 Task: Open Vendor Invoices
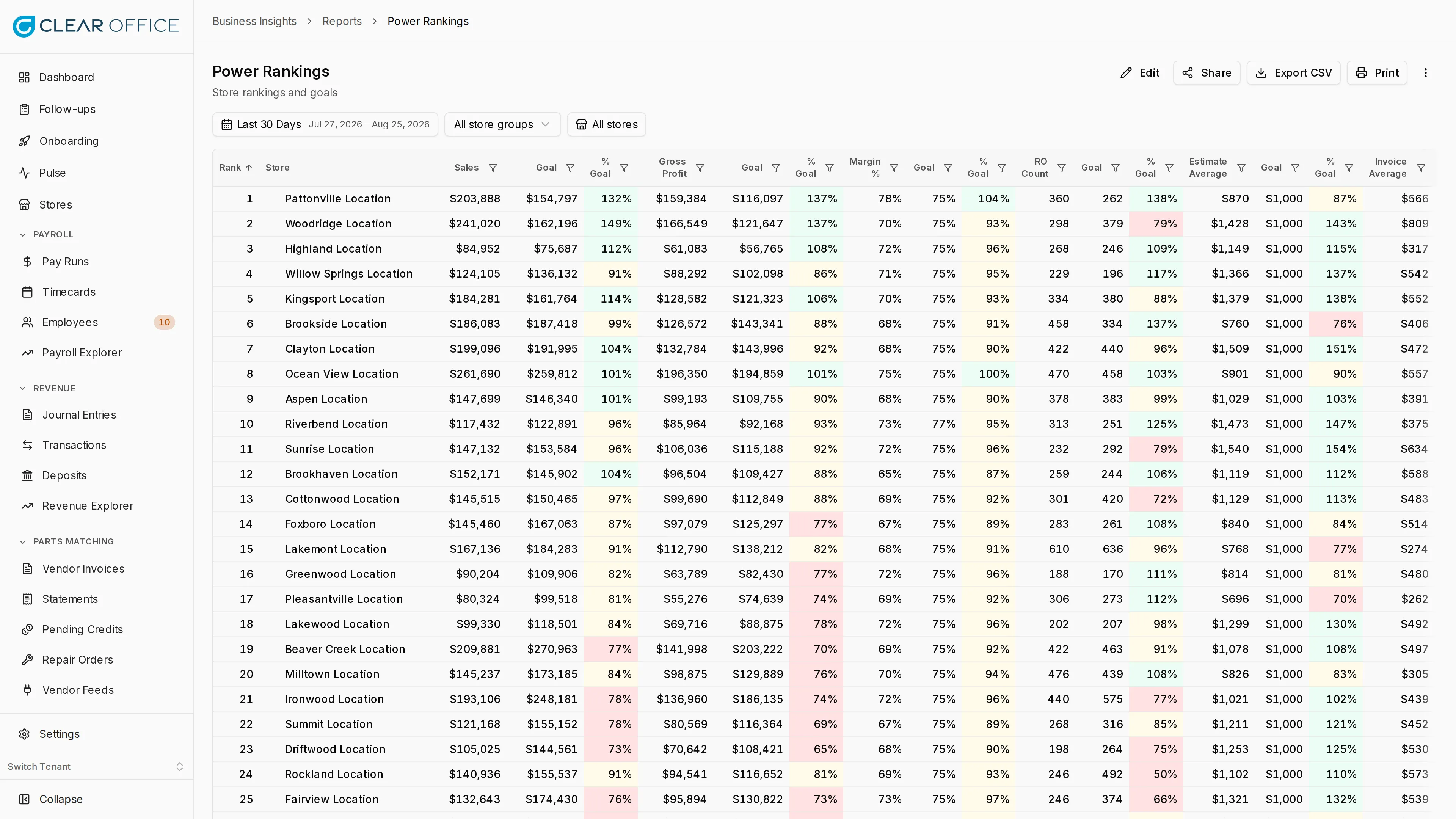[97, 569]
